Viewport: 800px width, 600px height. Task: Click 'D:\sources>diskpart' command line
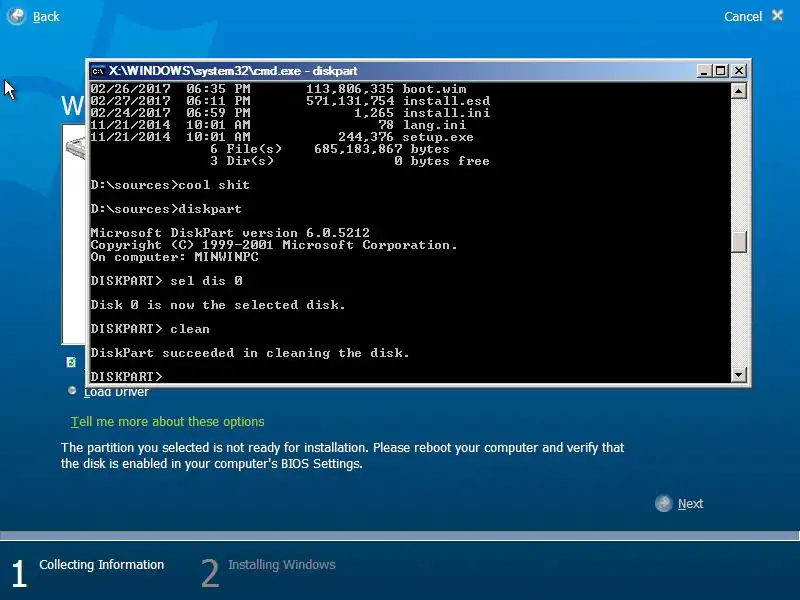[166, 209]
